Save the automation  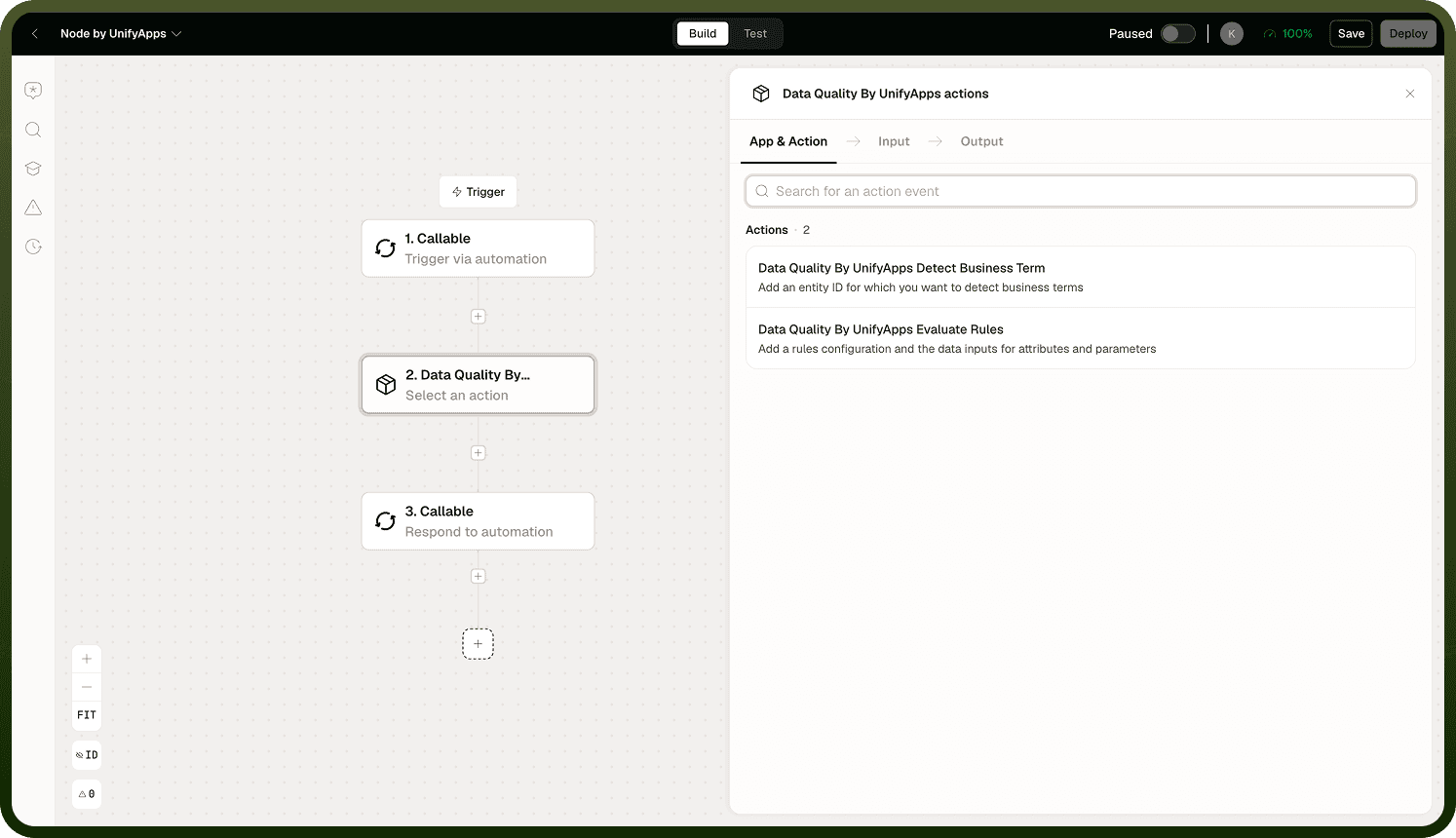pyautogui.click(x=1351, y=33)
